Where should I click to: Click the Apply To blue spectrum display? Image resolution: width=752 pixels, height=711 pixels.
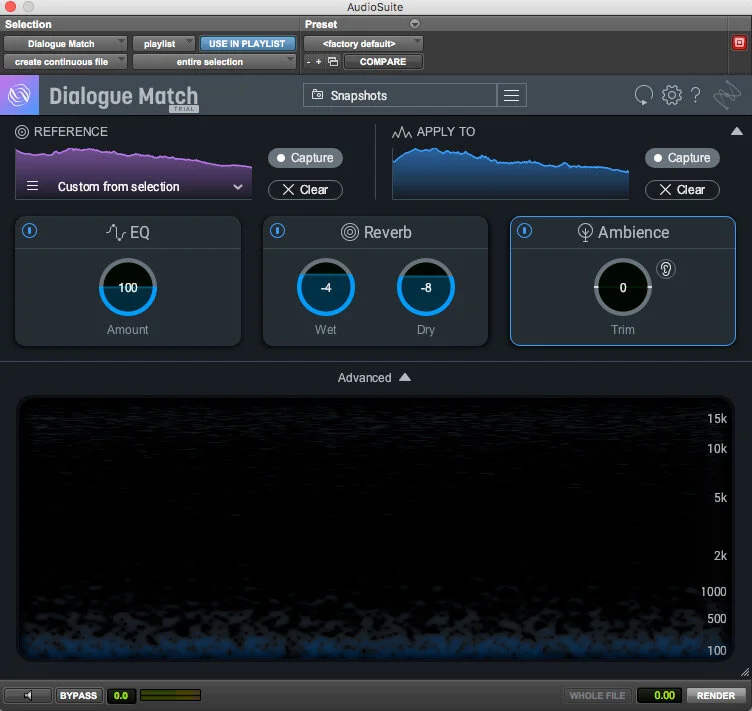[x=510, y=174]
